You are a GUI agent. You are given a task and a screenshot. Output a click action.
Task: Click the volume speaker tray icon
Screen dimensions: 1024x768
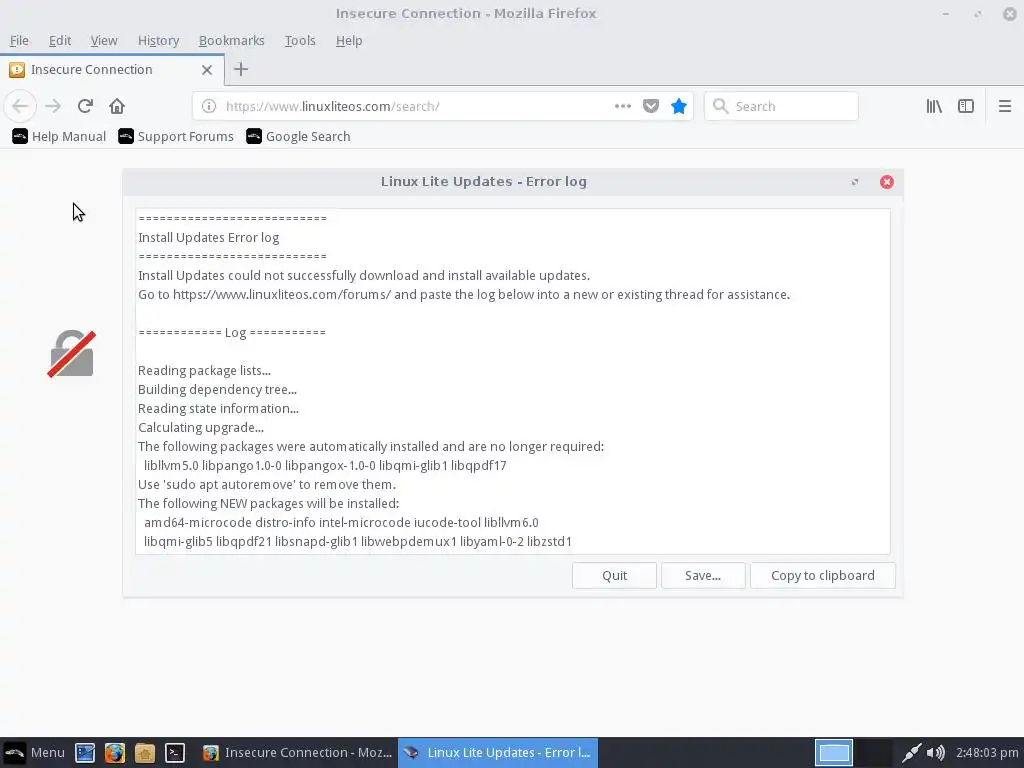click(936, 753)
